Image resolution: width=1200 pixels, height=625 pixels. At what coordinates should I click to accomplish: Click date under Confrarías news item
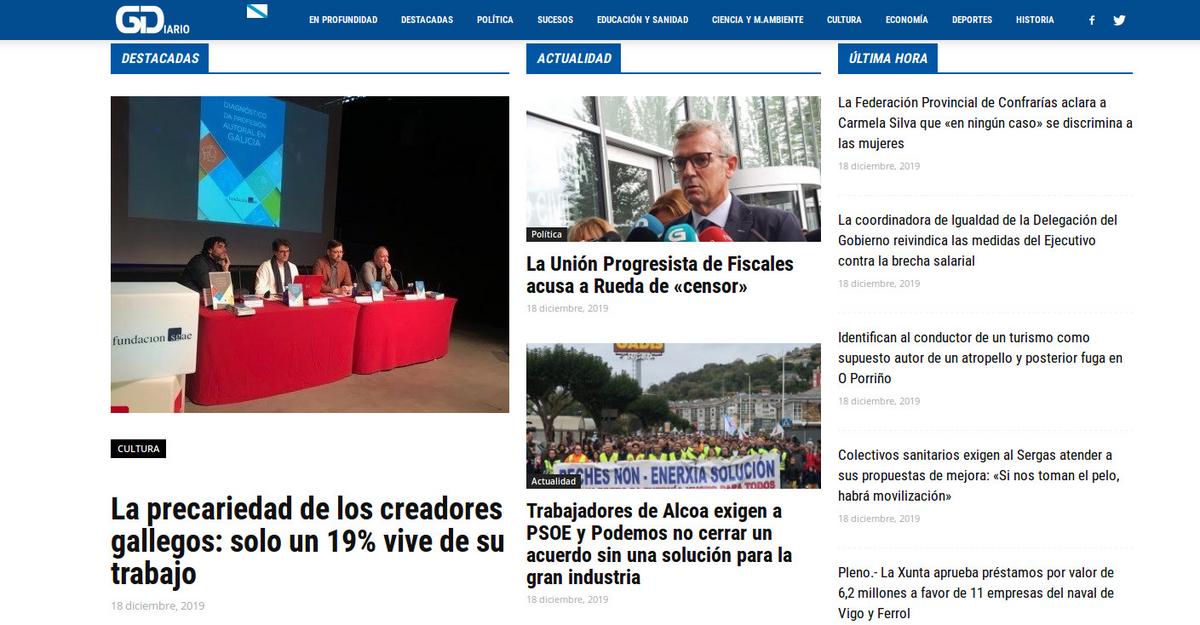pos(879,166)
